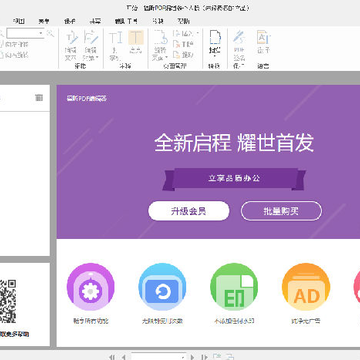Click the QR code image in left panel
360x360 pixels.
tap(8, 301)
